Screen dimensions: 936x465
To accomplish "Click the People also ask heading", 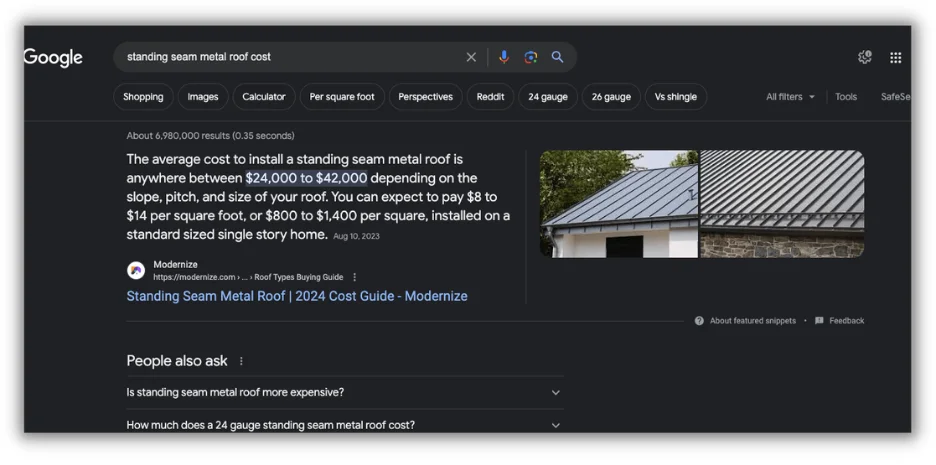I will pyautogui.click(x=177, y=361).
